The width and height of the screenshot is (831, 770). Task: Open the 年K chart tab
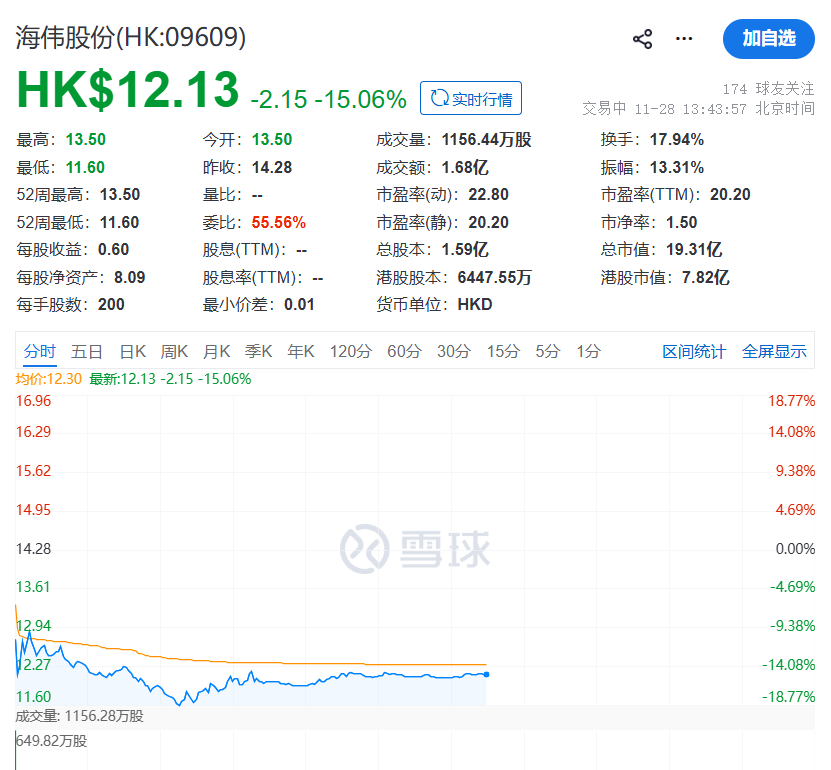click(x=300, y=351)
